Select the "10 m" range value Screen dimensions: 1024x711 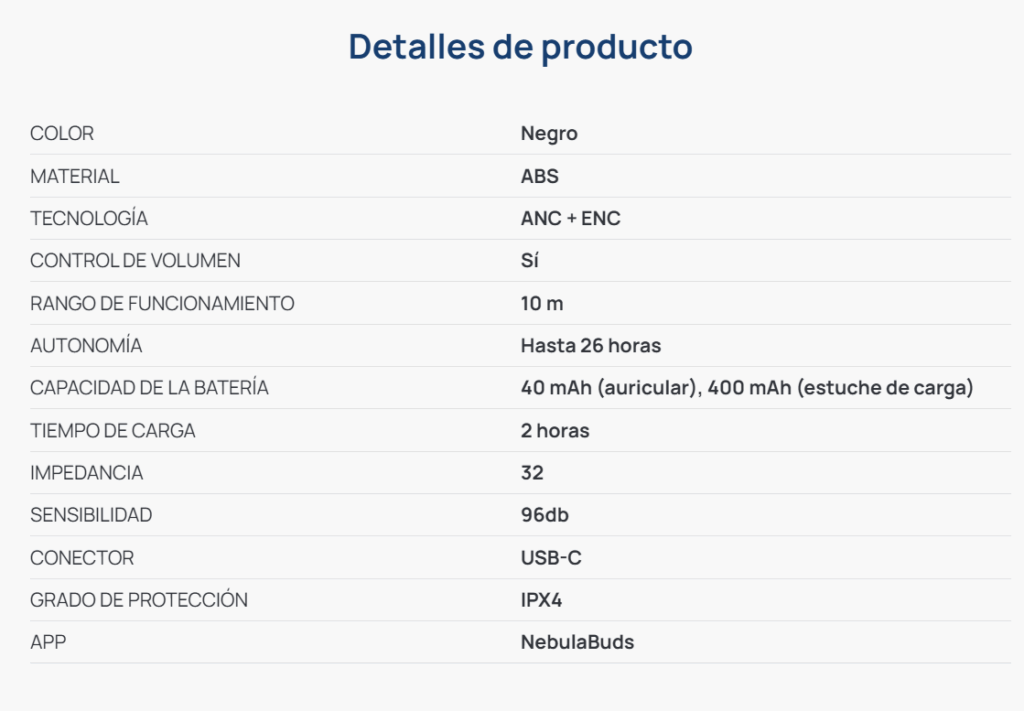click(x=542, y=303)
